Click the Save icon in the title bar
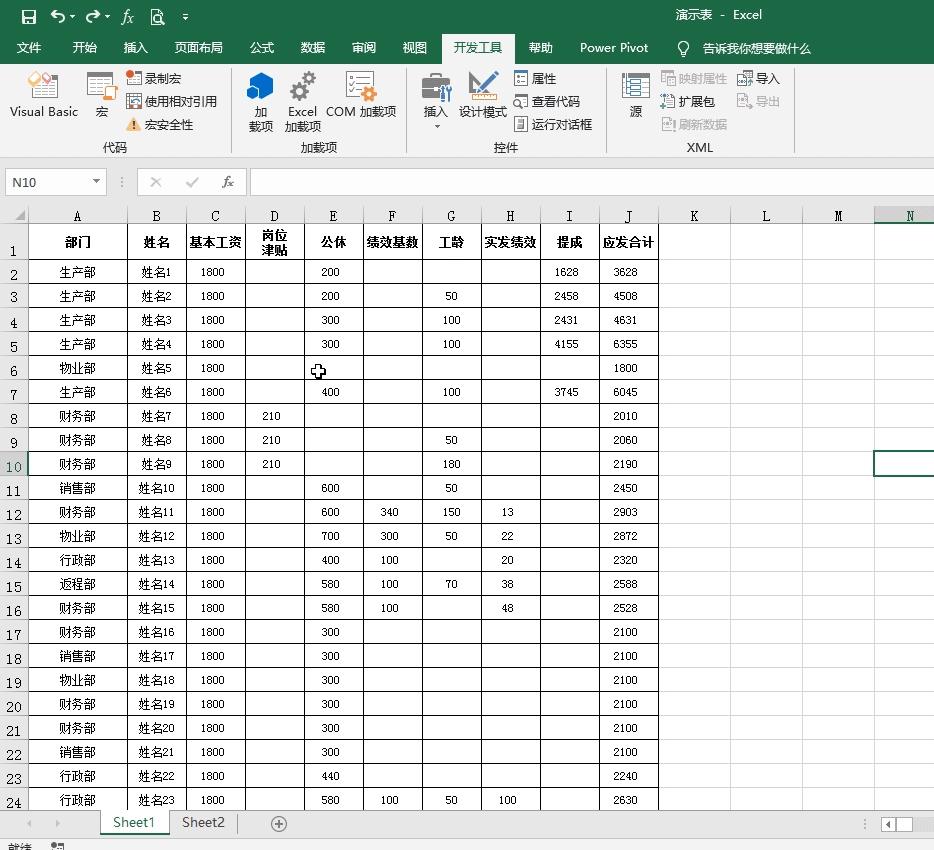934x850 pixels. point(28,16)
